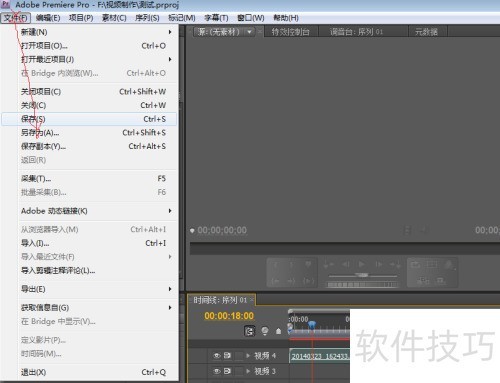Viewport: 500px width, 383px height.
Task: Open the 源:(无素材) tab dropdown arrow
Action: pyautogui.click(x=249, y=32)
